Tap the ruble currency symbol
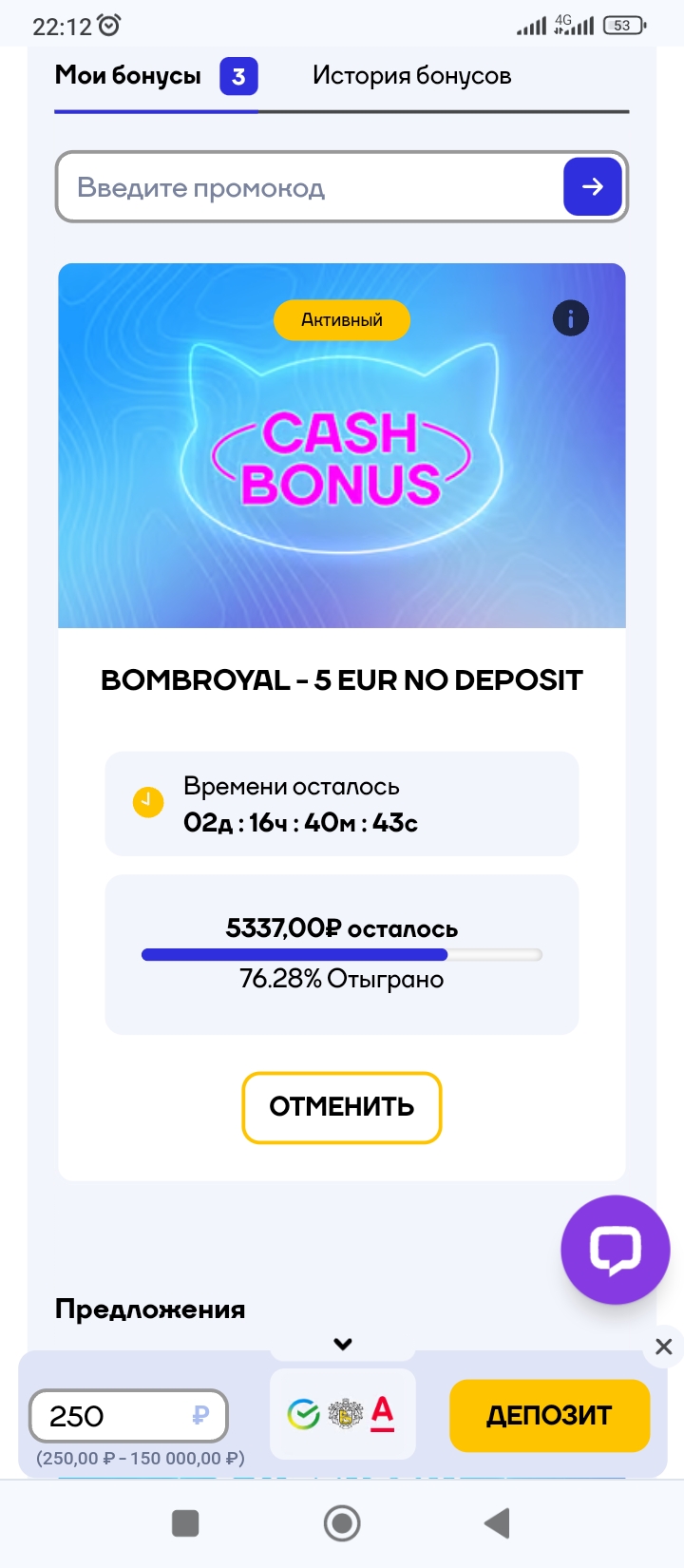Viewport: 684px width, 1568px height. click(199, 1416)
